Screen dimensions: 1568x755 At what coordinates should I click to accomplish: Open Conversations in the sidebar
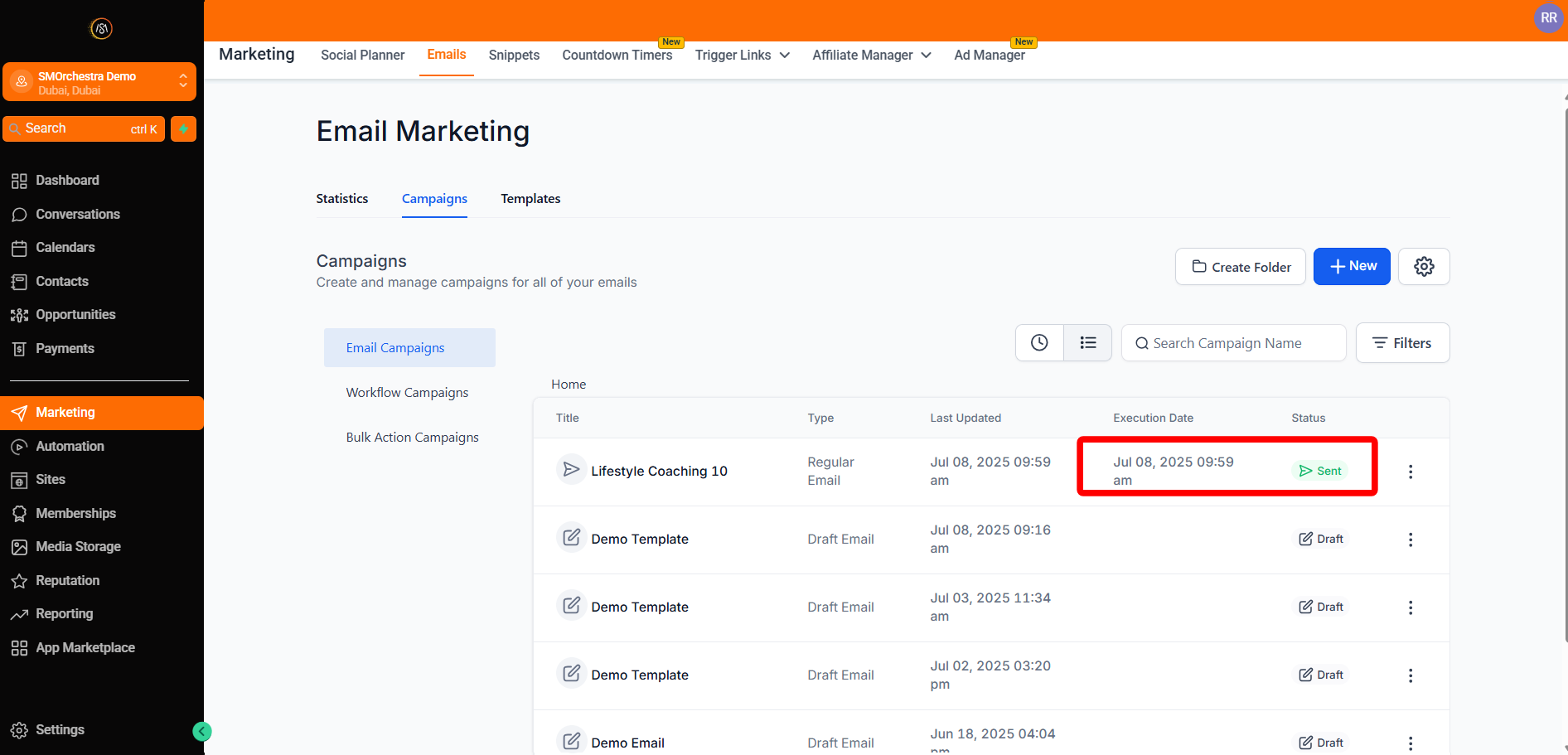[x=77, y=214]
